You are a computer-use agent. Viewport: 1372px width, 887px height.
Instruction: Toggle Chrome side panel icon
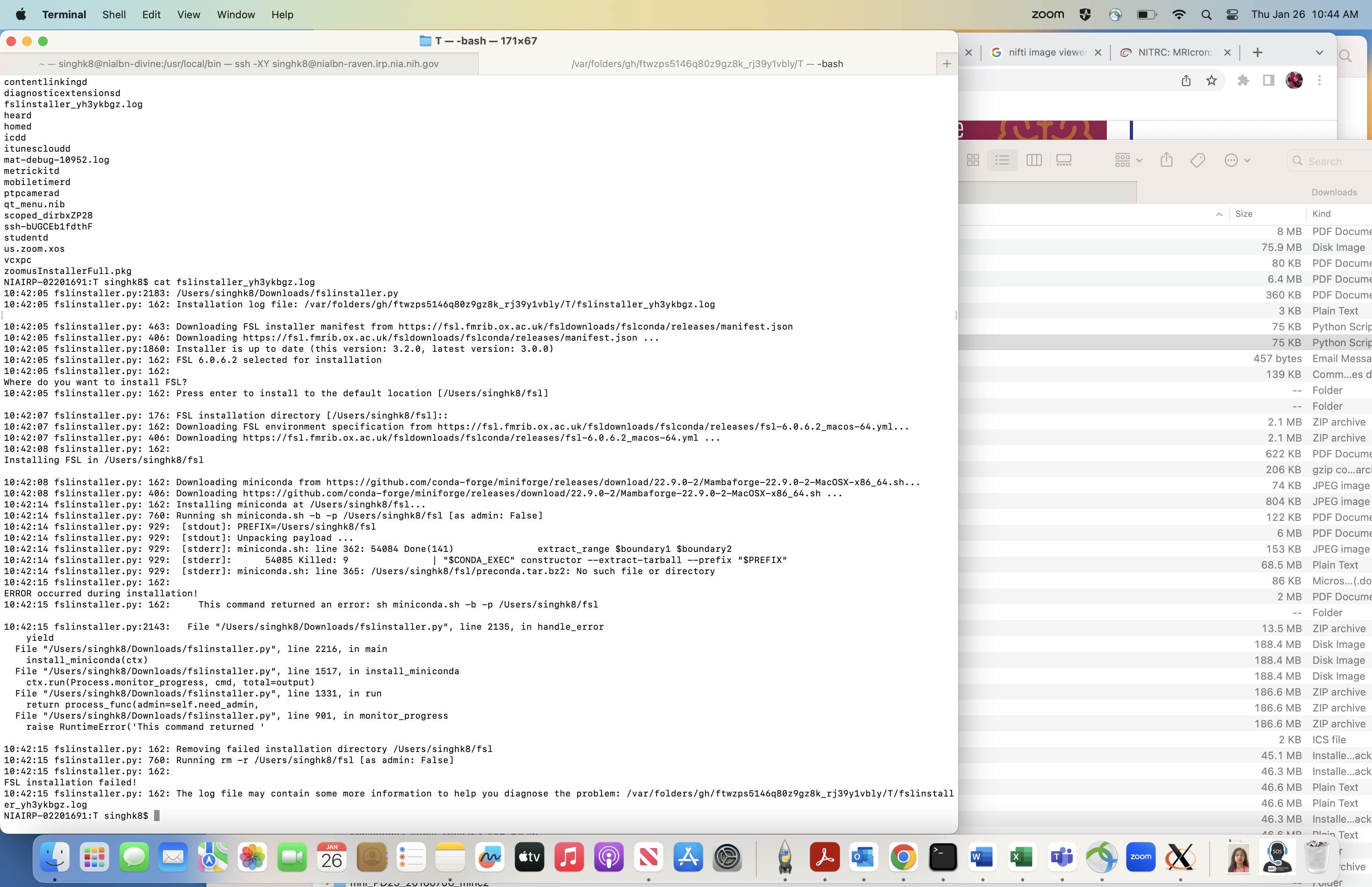click(x=1268, y=81)
